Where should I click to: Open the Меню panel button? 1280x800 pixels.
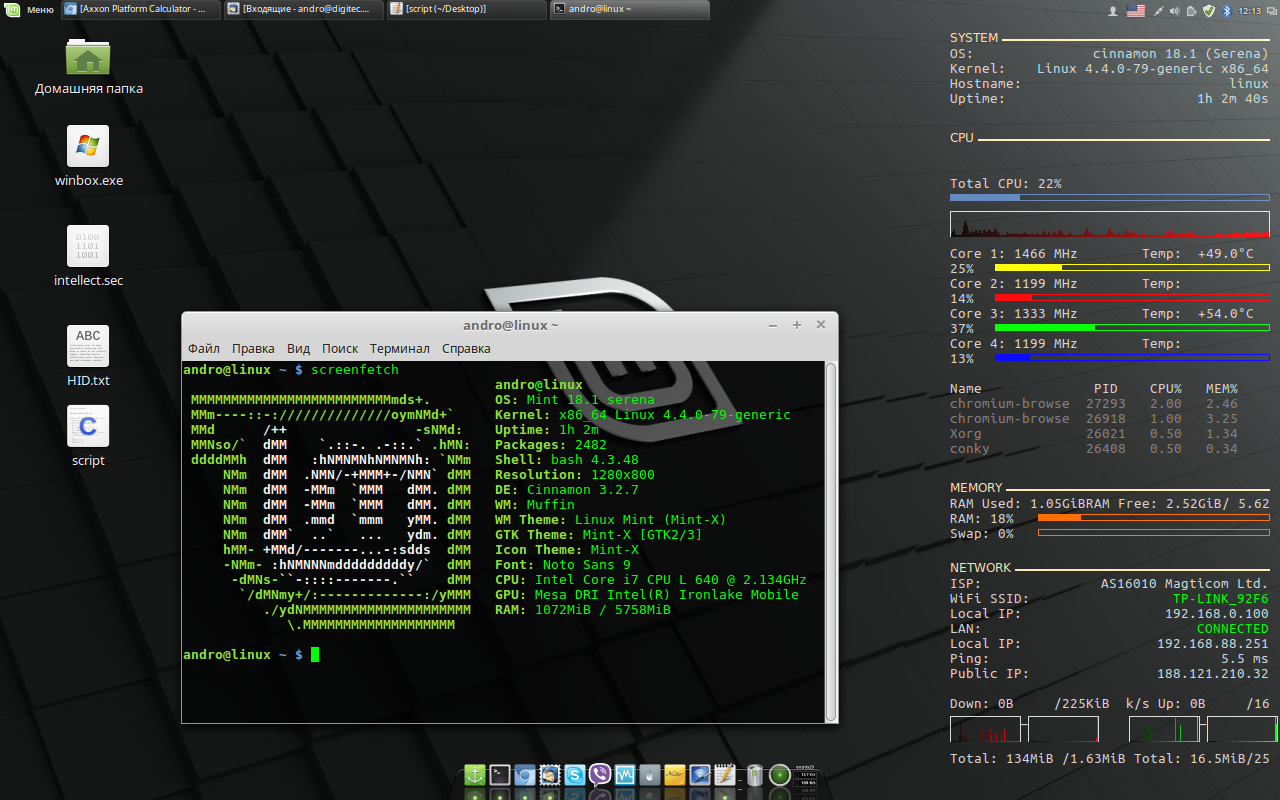(30, 10)
